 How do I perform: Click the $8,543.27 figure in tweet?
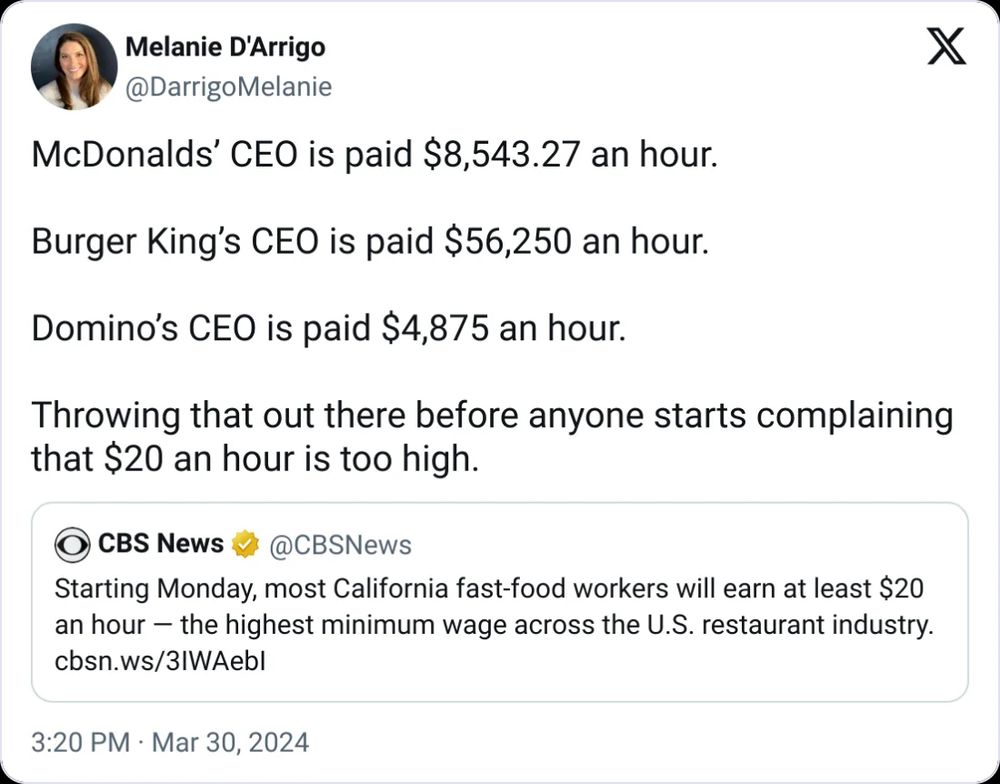point(503,155)
